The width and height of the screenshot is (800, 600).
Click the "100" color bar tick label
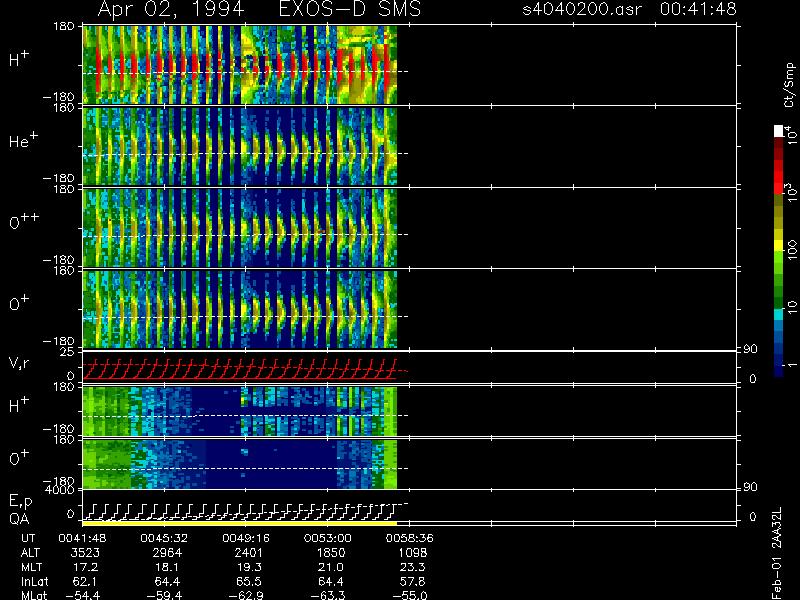click(x=791, y=249)
